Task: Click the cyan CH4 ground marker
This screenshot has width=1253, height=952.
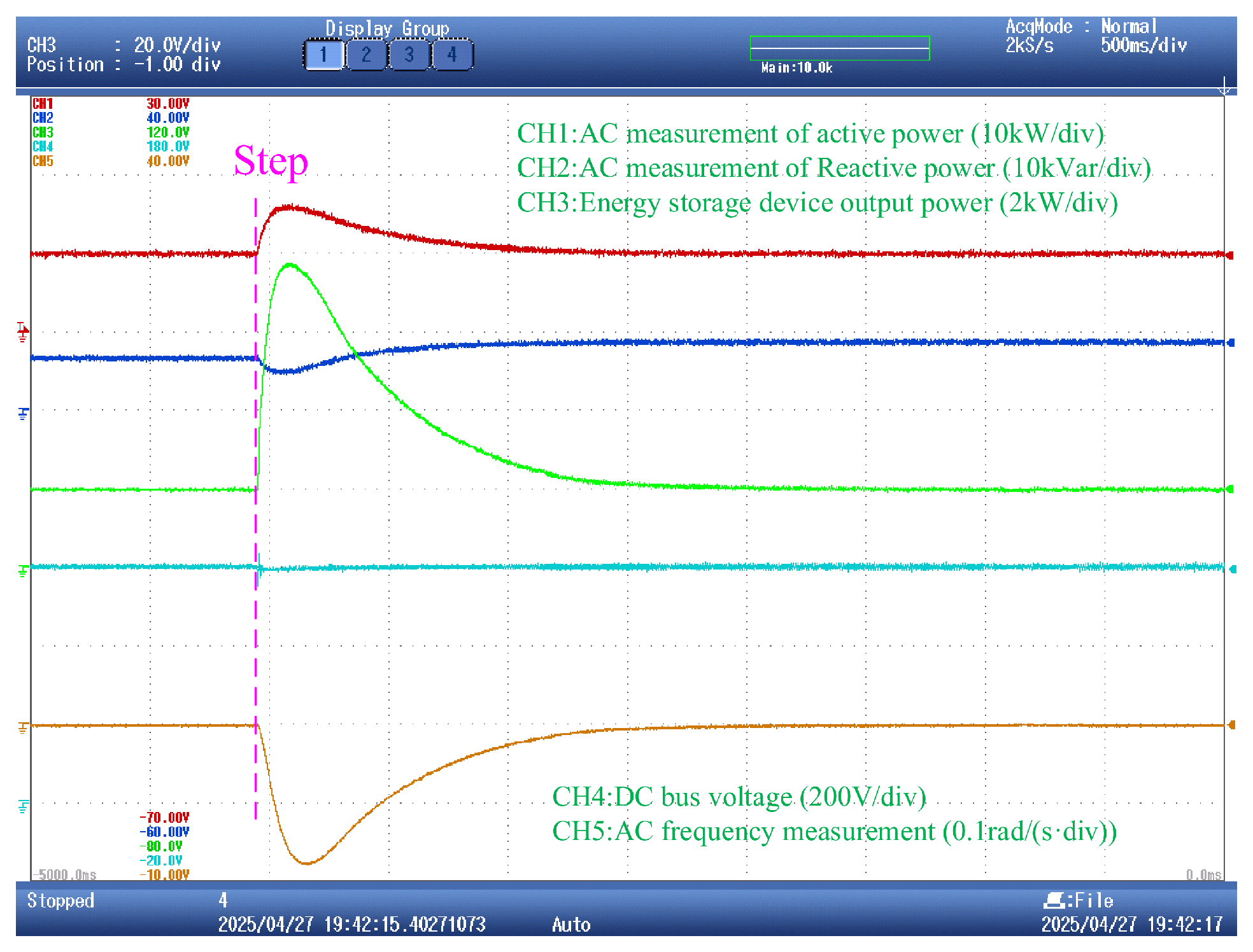Action: pyautogui.click(x=24, y=806)
